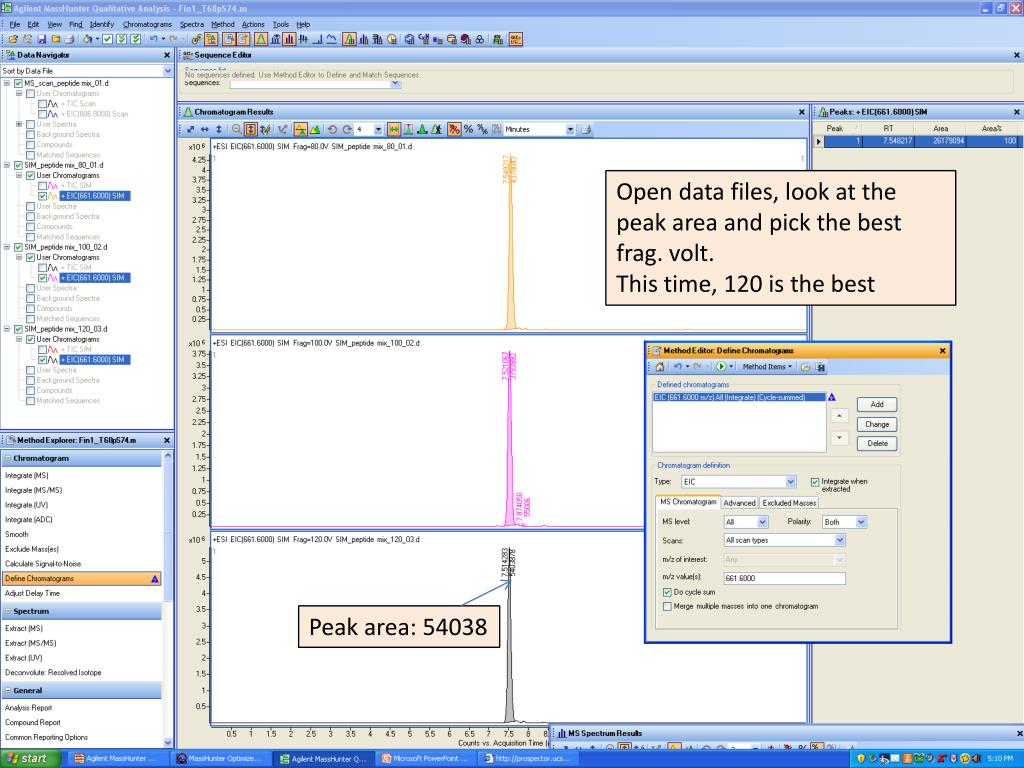
Task: Check the EIC(806.8000) Scan chromatogram box
Action: (x=42, y=114)
